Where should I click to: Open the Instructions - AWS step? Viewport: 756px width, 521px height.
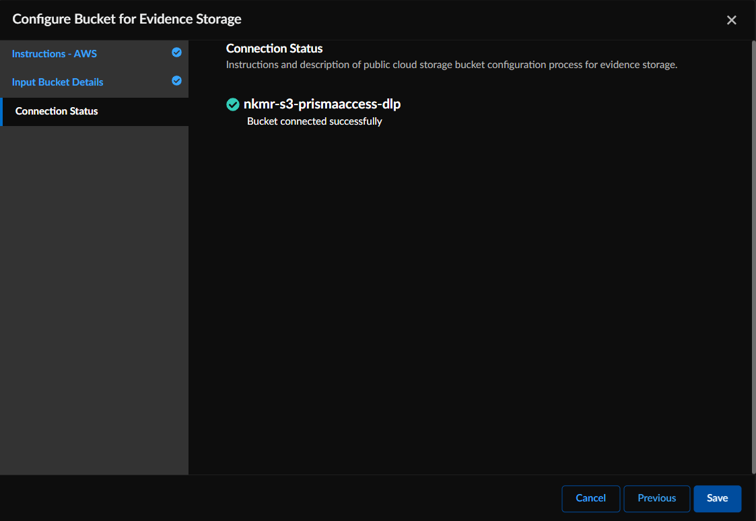pos(54,53)
